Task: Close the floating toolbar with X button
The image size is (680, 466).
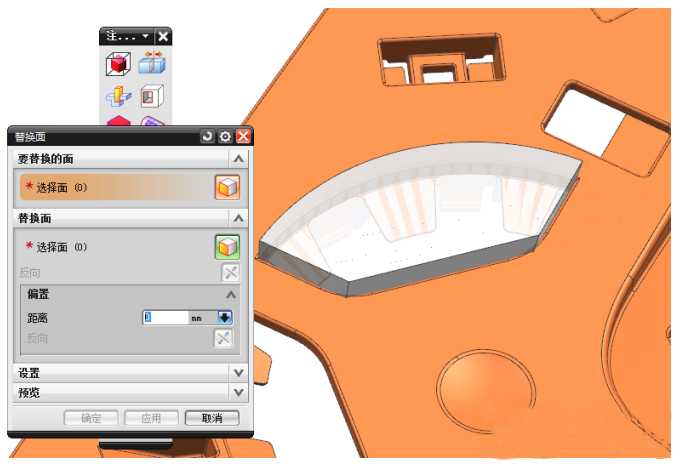Action: click(164, 36)
